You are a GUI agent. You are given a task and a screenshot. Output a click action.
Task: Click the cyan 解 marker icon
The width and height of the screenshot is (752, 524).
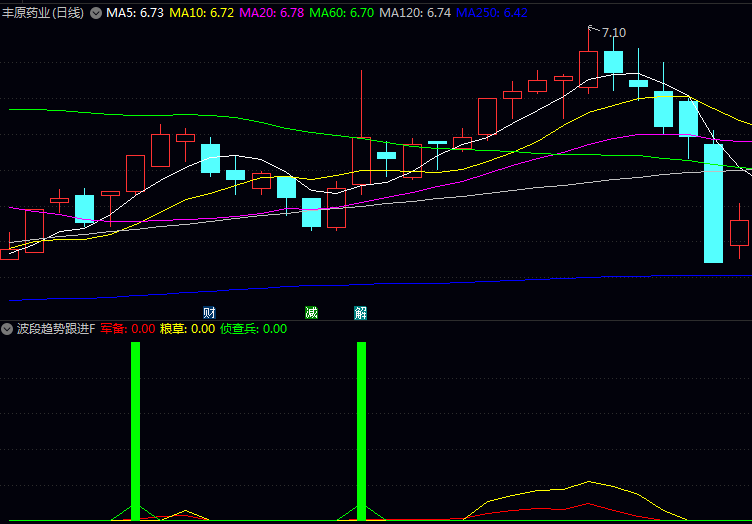(x=361, y=313)
